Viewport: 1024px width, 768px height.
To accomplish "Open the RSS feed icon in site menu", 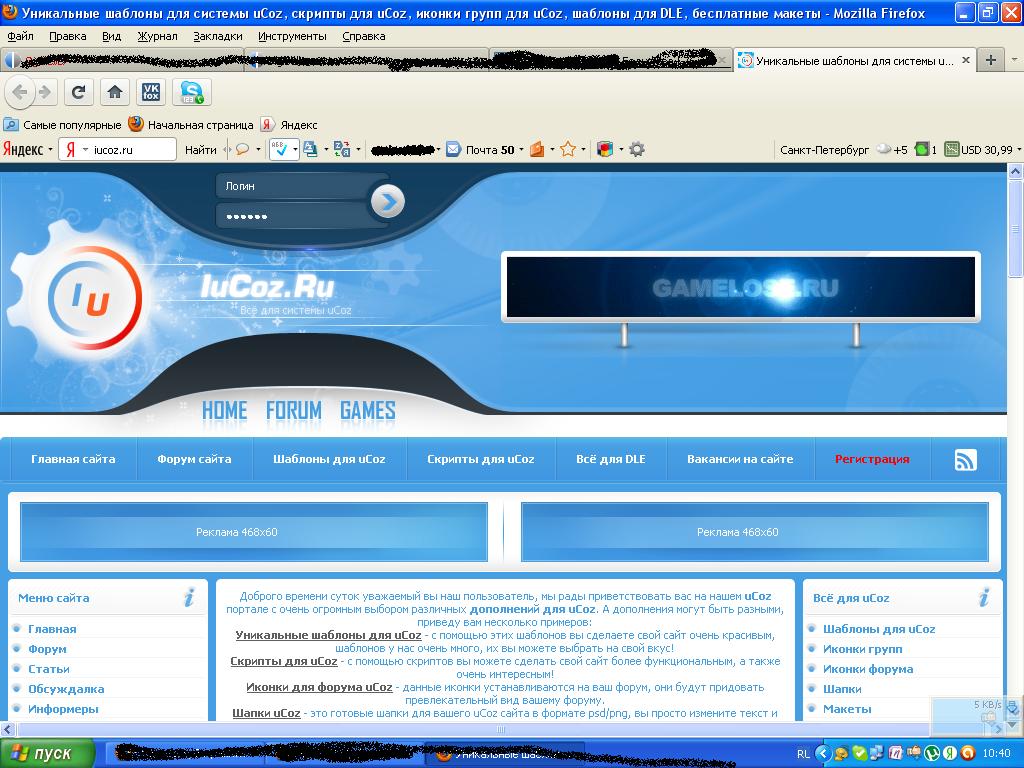I will pos(966,460).
